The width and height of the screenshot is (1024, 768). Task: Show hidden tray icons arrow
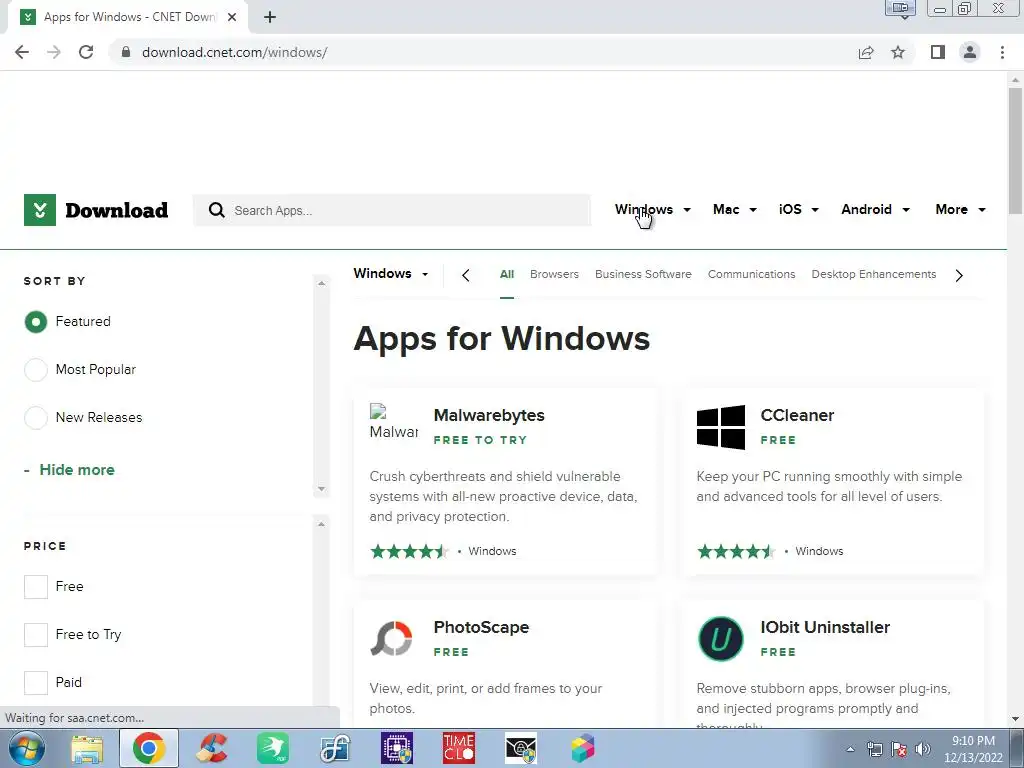pos(850,749)
